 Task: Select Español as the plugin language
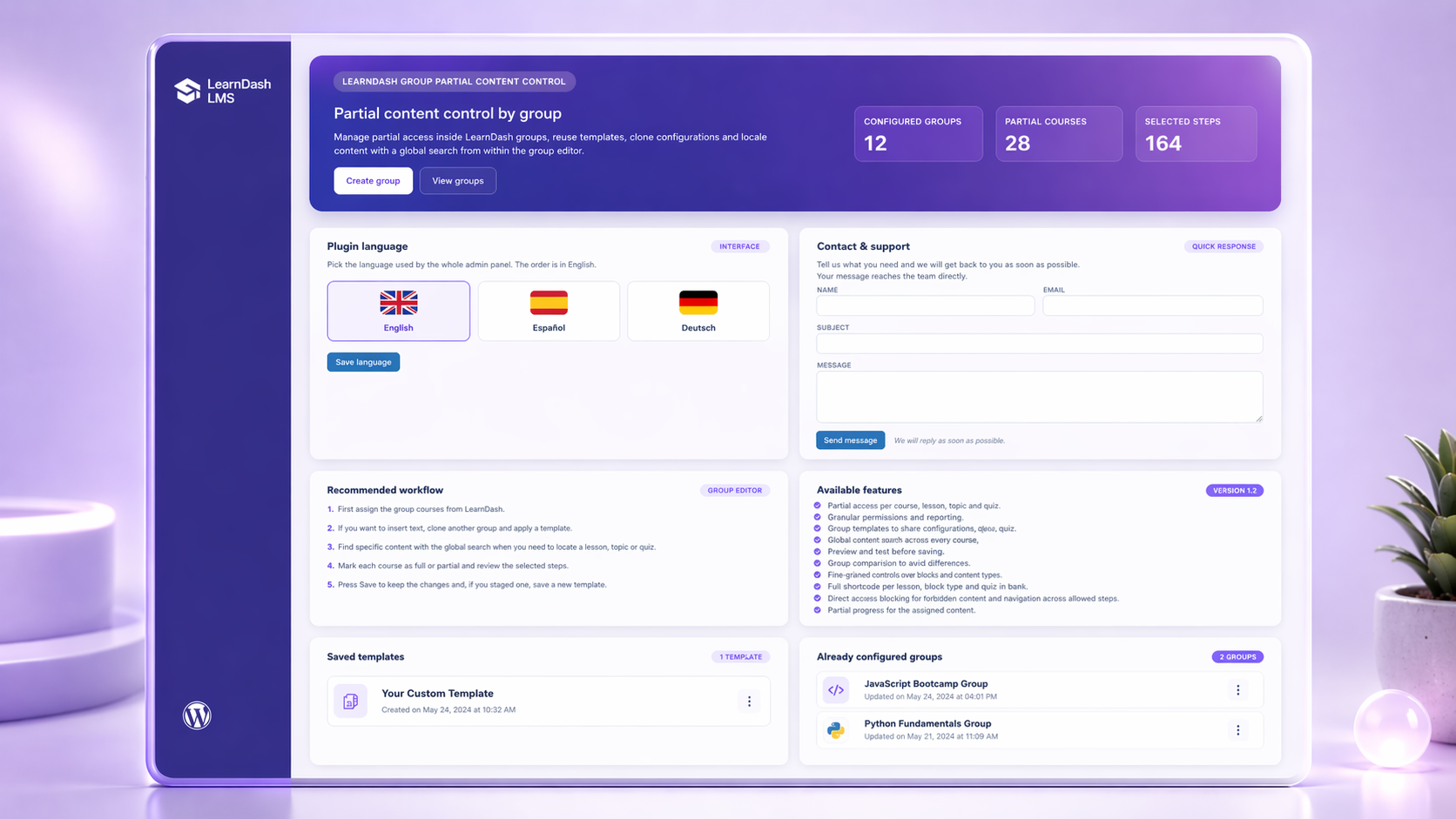(x=548, y=311)
